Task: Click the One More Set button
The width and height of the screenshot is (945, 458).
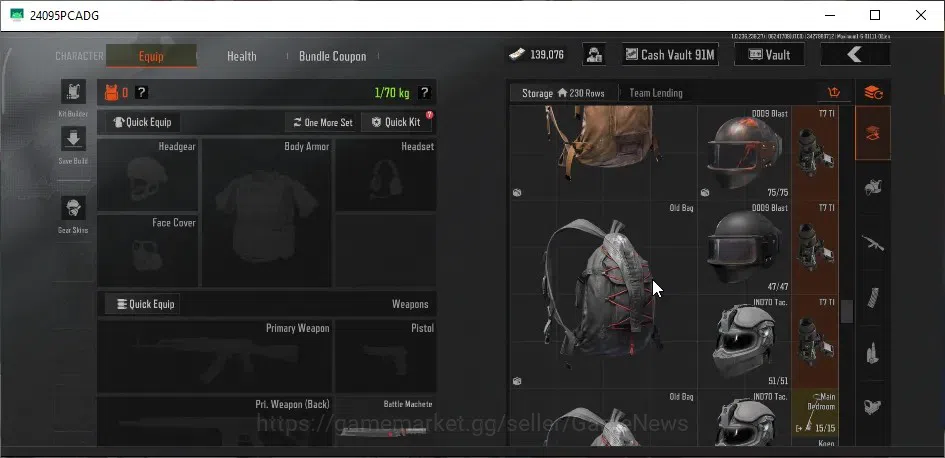Action: click(x=322, y=122)
